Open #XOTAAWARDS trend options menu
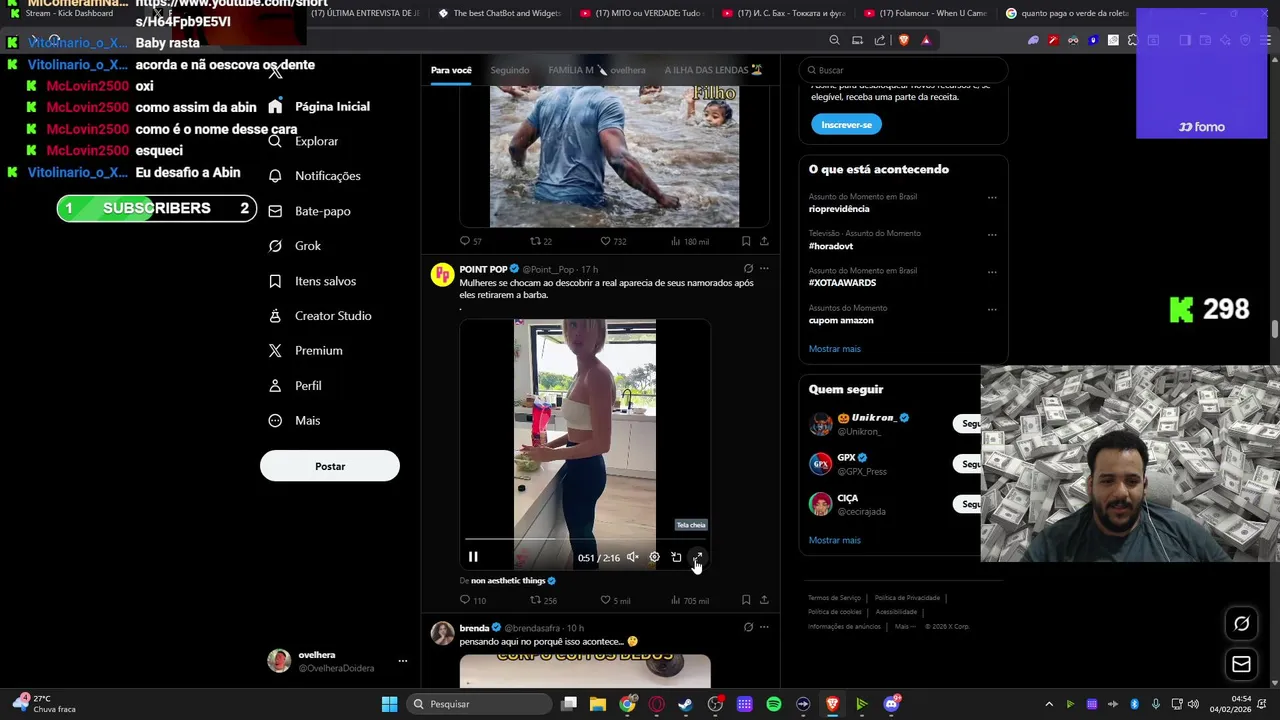This screenshot has width=1280, height=720. pyautogui.click(x=992, y=272)
